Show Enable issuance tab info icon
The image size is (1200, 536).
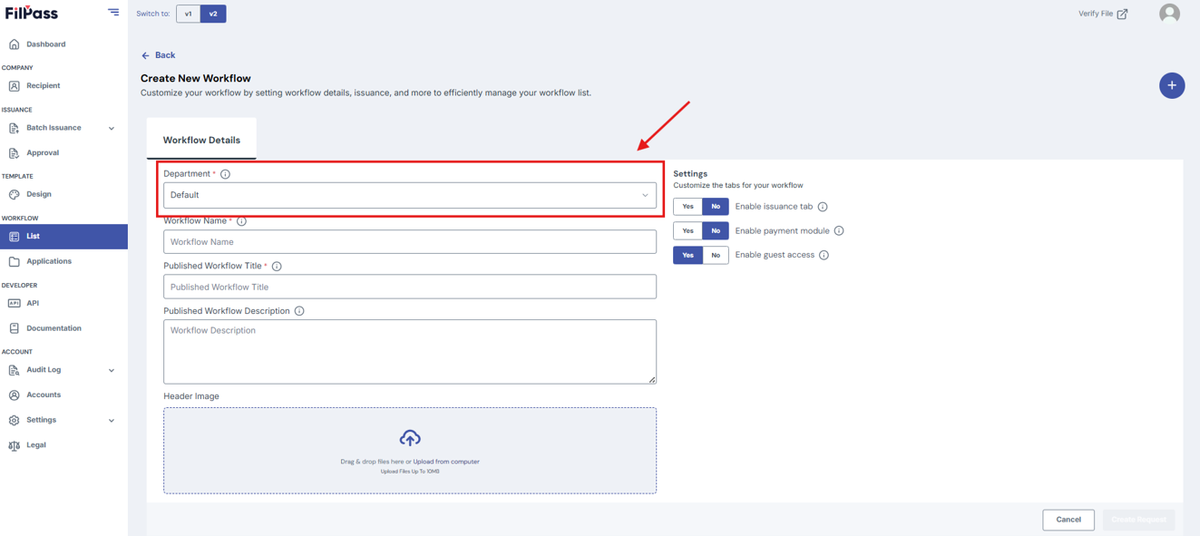tap(822, 207)
